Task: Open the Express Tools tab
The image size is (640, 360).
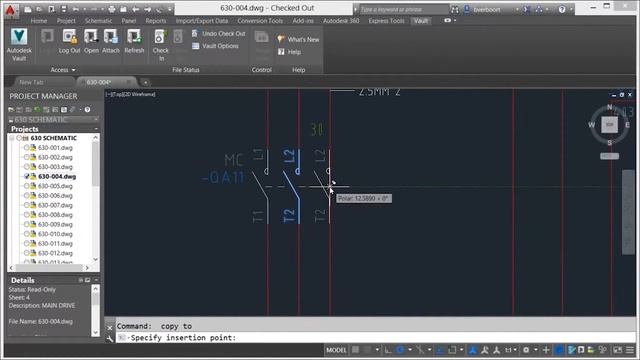Action: click(x=386, y=21)
